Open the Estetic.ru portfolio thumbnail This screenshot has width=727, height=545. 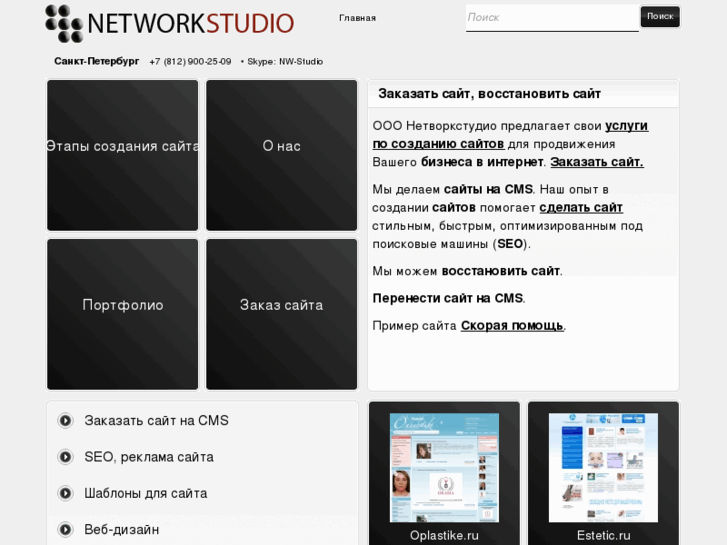(x=603, y=468)
